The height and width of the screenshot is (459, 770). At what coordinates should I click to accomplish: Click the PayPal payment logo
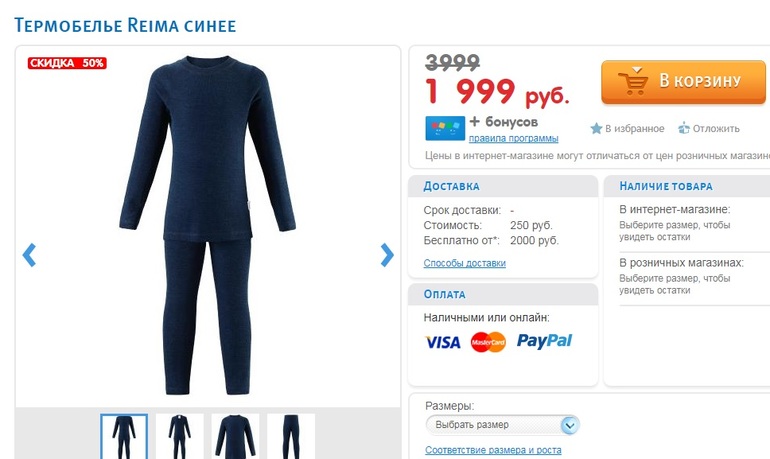[544, 341]
